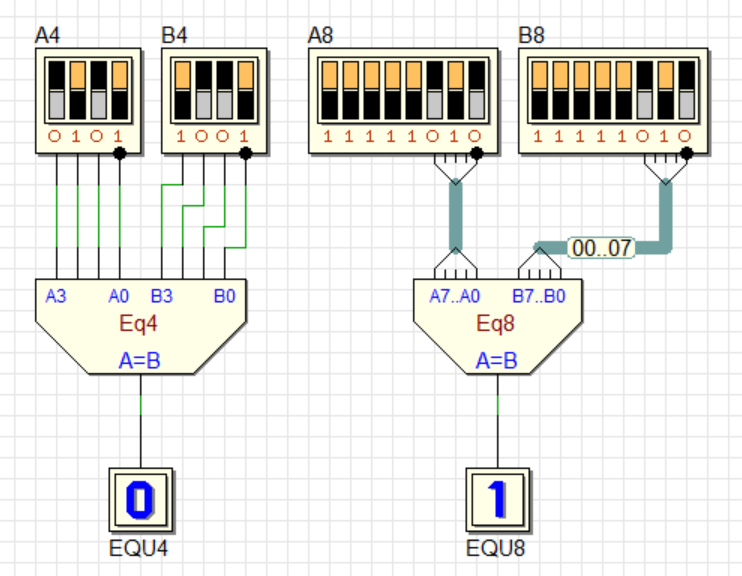Screen dimensions: 742x576
Task: Toggle the third DIP switch of B8
Action: (582, 90)
